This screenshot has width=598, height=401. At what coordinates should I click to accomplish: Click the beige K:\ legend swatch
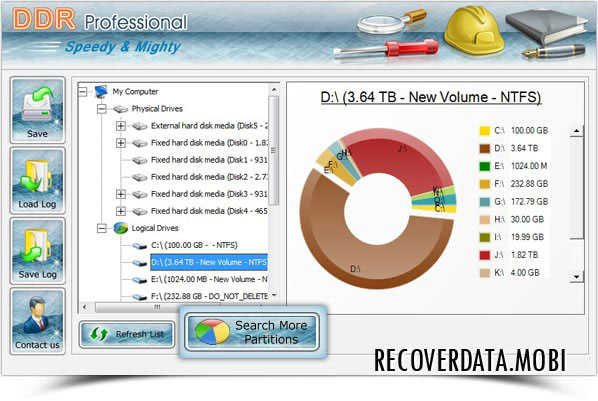pos(484,273)
